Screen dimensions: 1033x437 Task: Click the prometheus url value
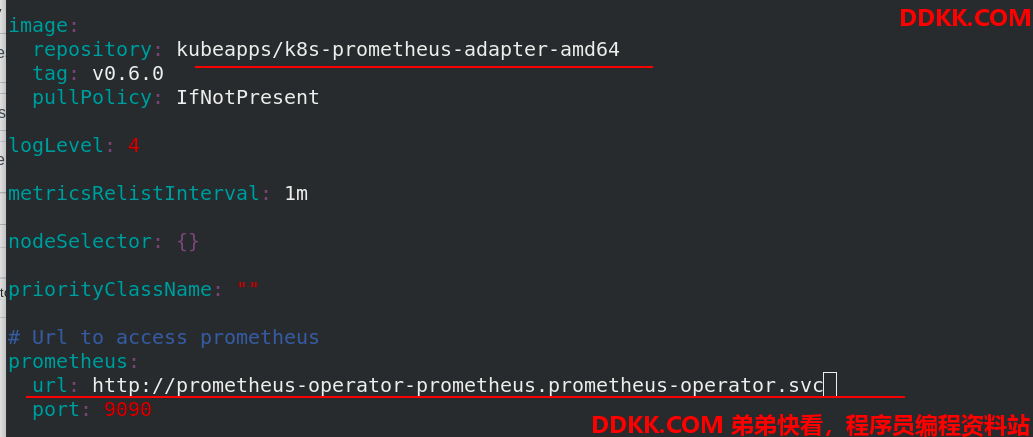458,386
